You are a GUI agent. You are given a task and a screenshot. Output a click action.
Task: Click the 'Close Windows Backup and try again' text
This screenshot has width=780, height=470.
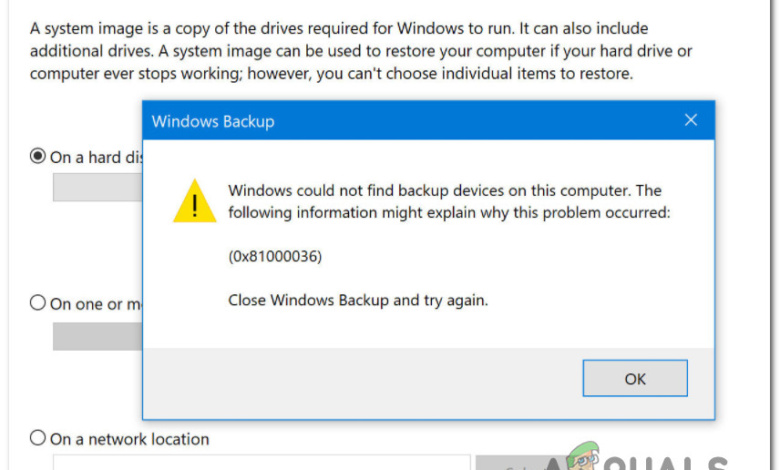pyautogui.click(x=357, y=299)
